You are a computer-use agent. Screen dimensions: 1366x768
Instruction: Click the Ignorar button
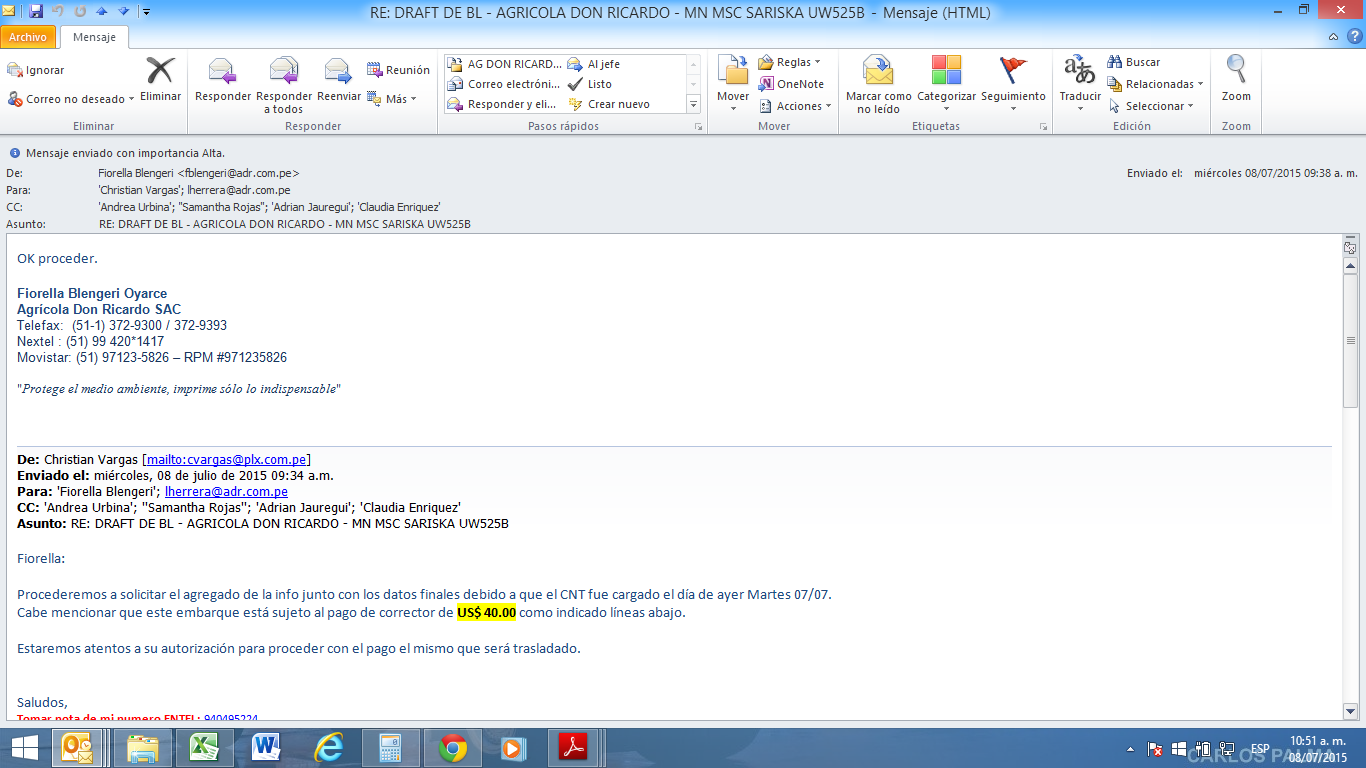(36, 70)
